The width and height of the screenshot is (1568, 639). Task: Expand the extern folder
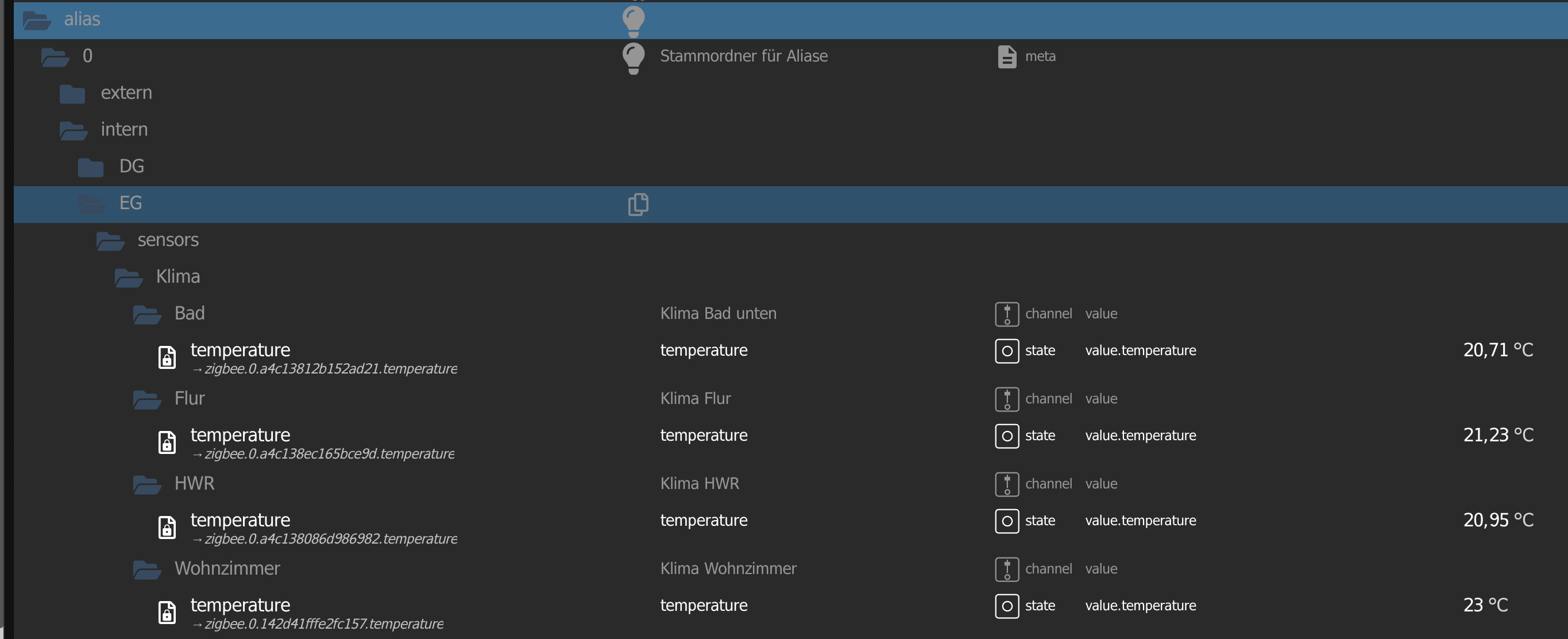coord(72,94)
